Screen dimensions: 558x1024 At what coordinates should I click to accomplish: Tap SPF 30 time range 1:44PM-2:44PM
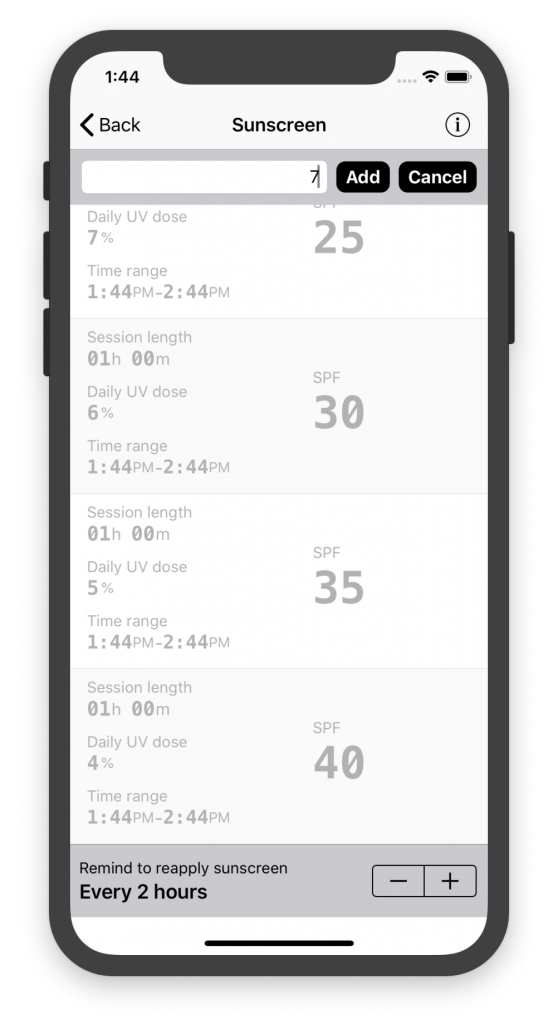[158, 466]
